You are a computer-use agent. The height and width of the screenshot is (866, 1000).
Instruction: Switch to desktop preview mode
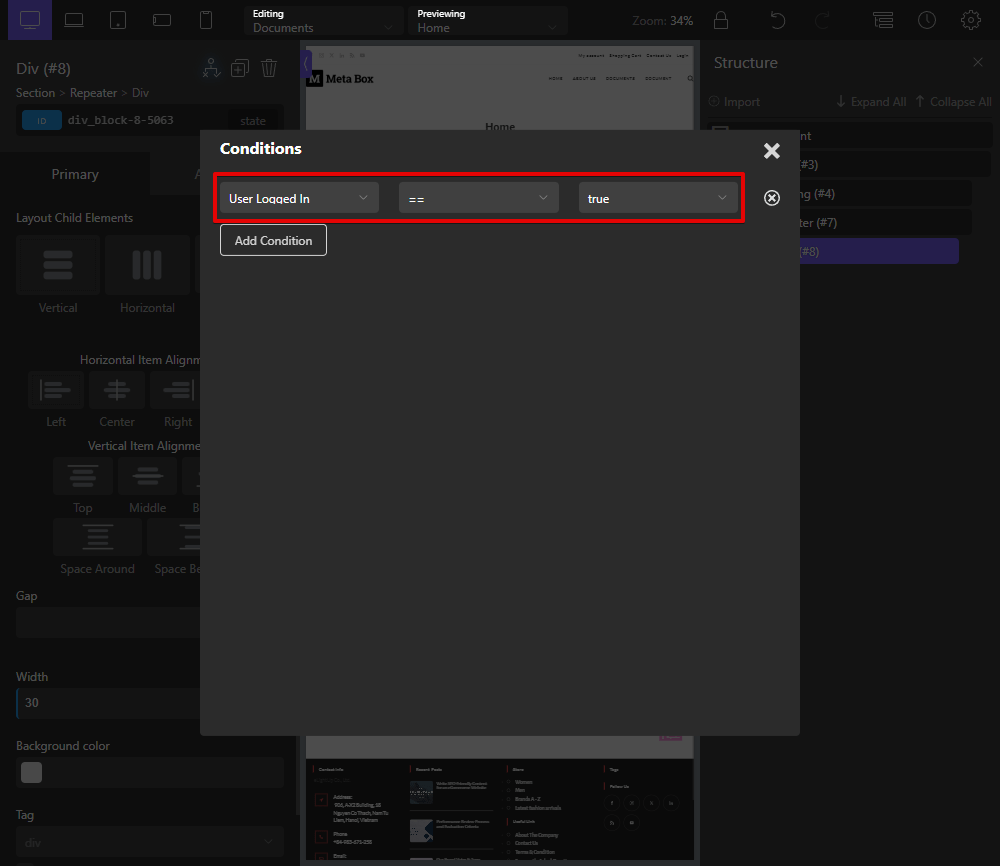29,20
